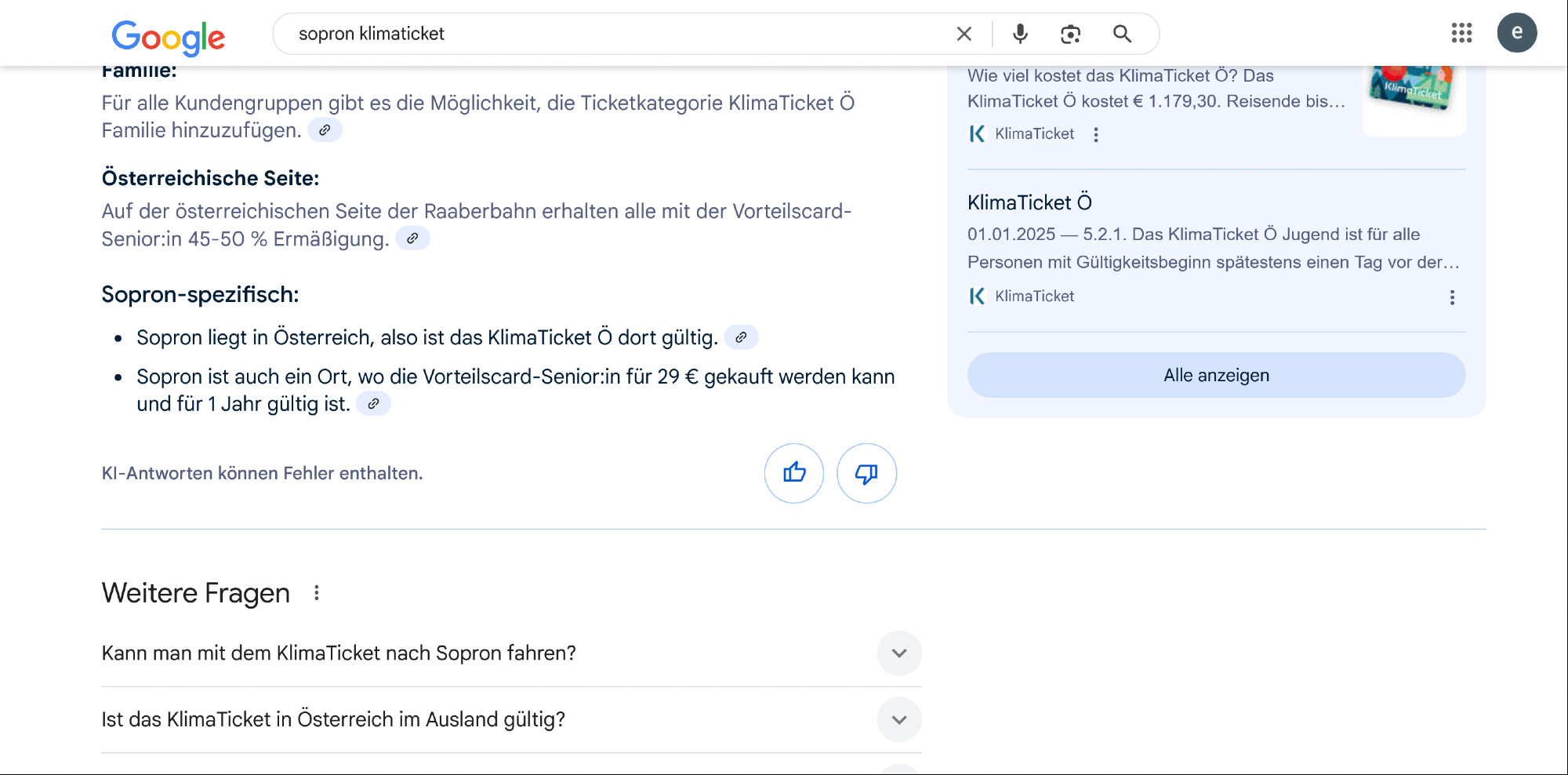Start voice search with microphone
Viewport: 1568px width, 775px height.
coord(1020,34)
